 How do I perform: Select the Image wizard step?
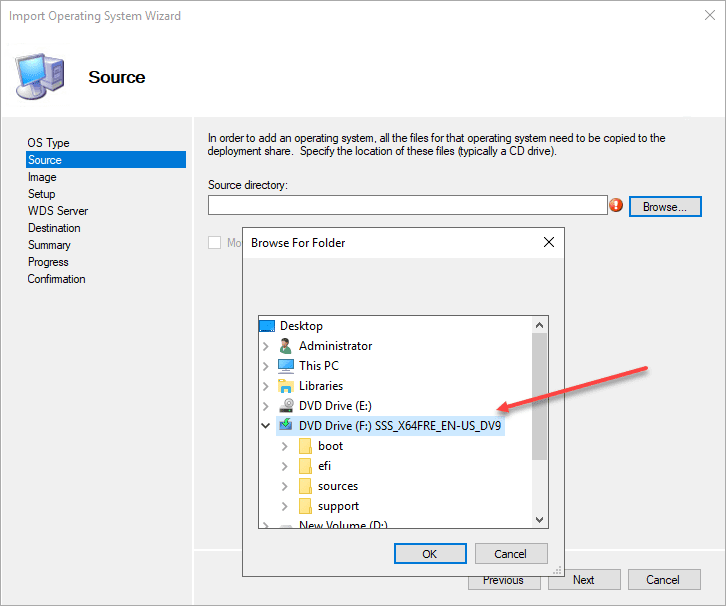[42, 177]
